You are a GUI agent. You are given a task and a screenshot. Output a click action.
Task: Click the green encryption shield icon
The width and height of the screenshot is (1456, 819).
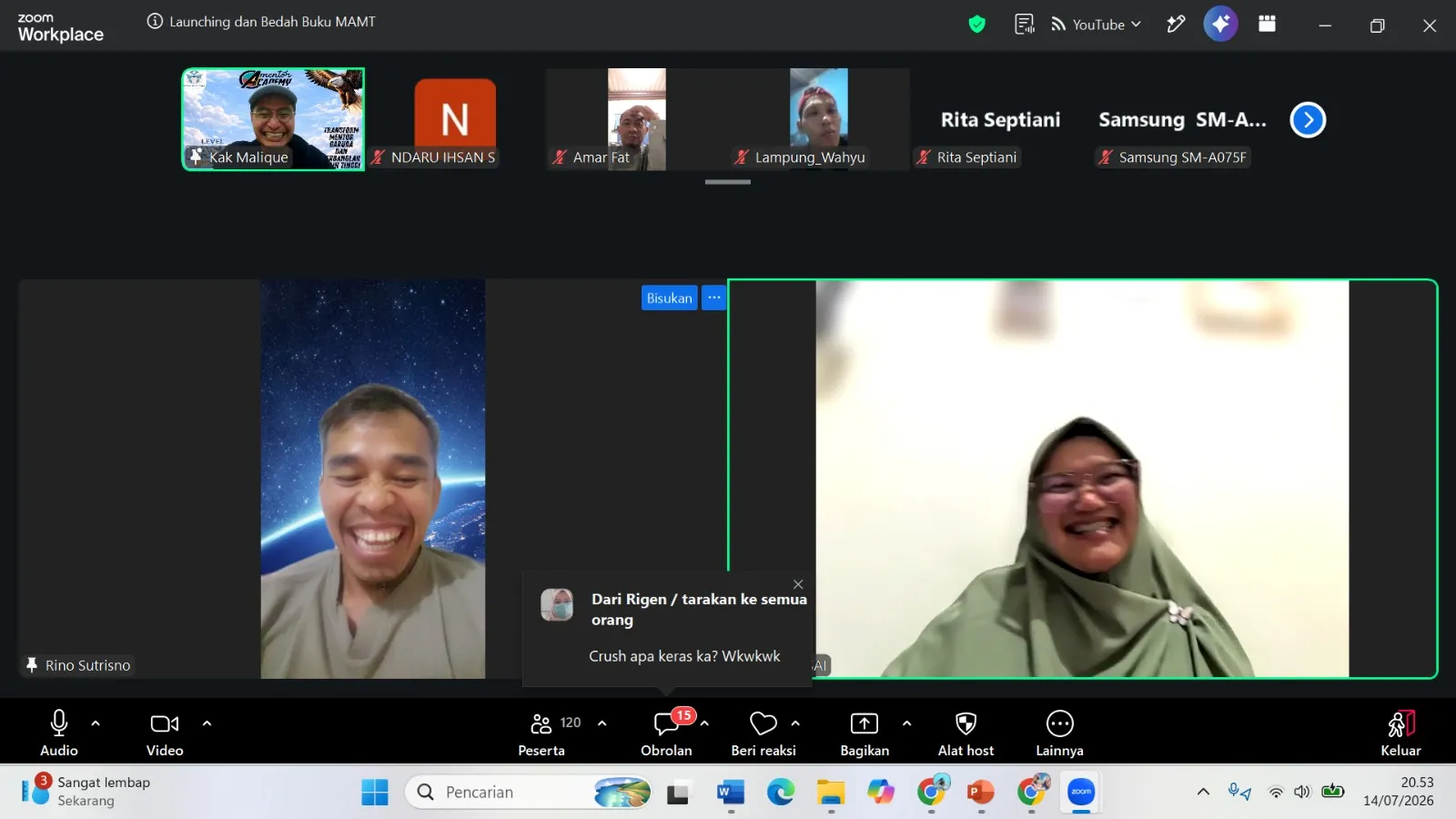pyautogui.click(x=976, y=25)
